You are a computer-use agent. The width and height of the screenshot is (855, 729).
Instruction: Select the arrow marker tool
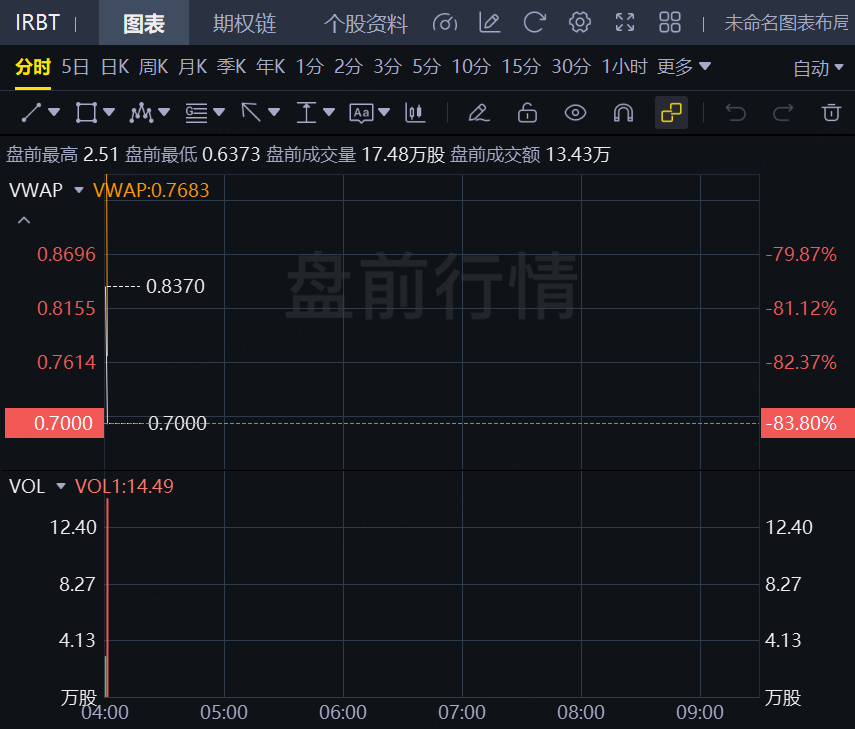[x=251, y=113]
